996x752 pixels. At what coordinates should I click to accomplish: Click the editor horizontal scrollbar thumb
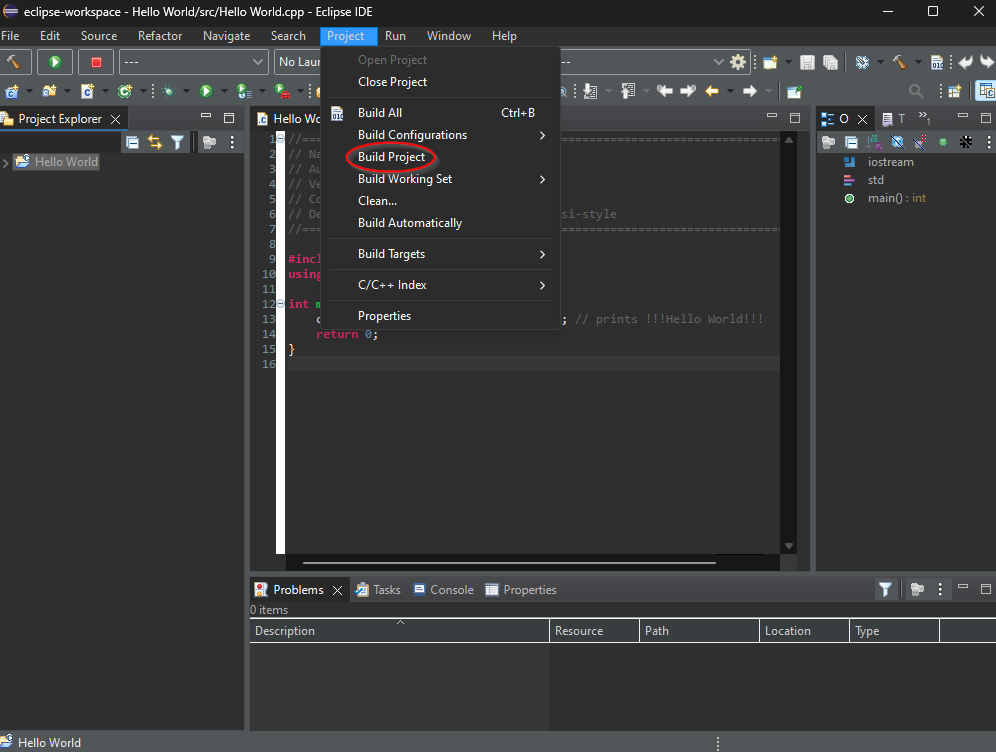pos(509,563)
